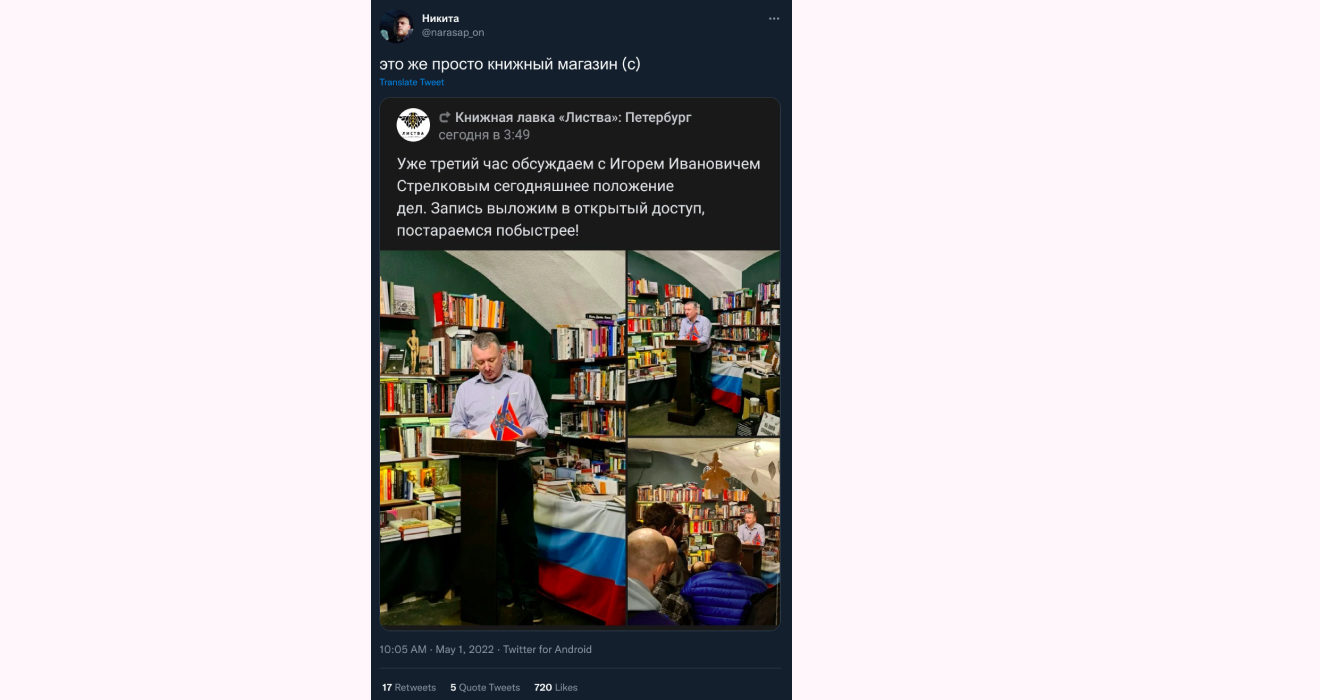Viewport: 1320px width, 700px height.
Task: Open the bottom-right audience photo
Action: [704, 533]
